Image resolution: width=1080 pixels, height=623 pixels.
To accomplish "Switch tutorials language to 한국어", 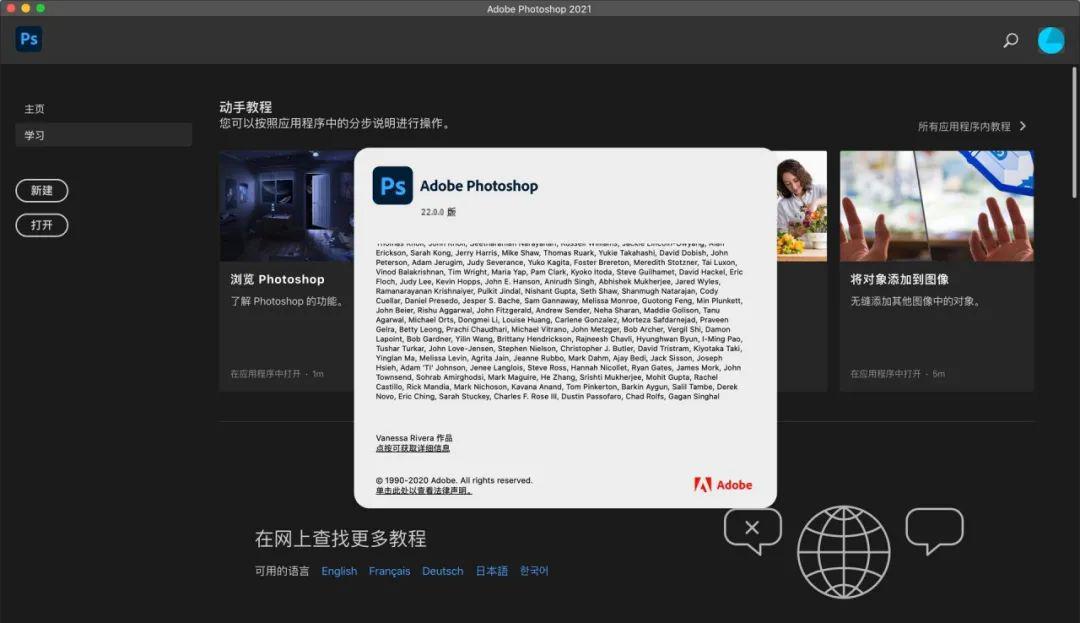I will tap(534, 571).
